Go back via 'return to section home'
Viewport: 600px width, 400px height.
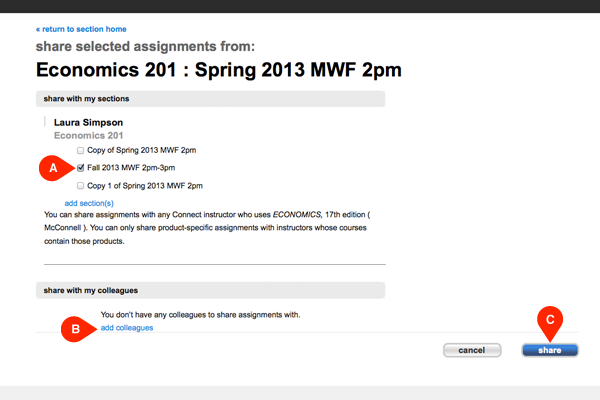coord(81,29)
